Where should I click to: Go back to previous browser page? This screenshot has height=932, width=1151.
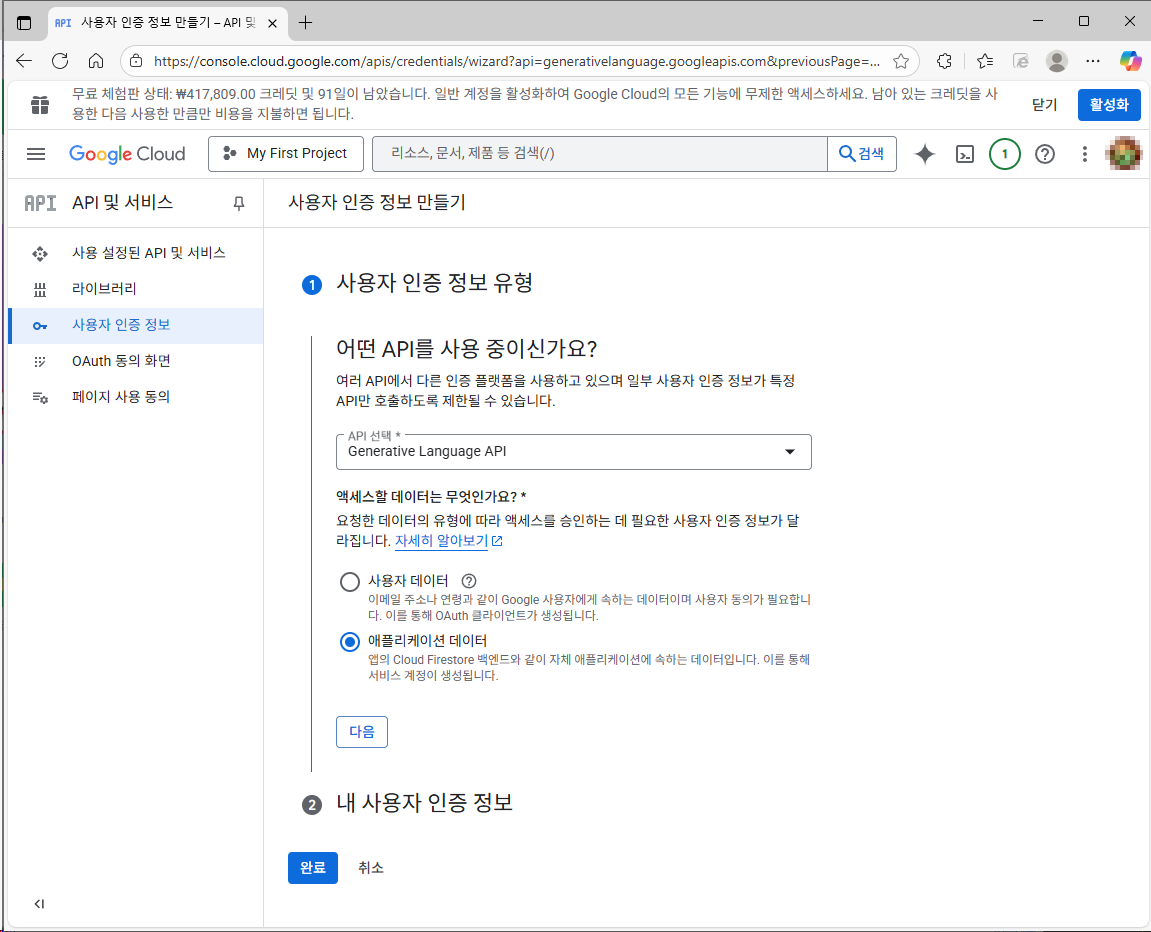click(24, 61)
